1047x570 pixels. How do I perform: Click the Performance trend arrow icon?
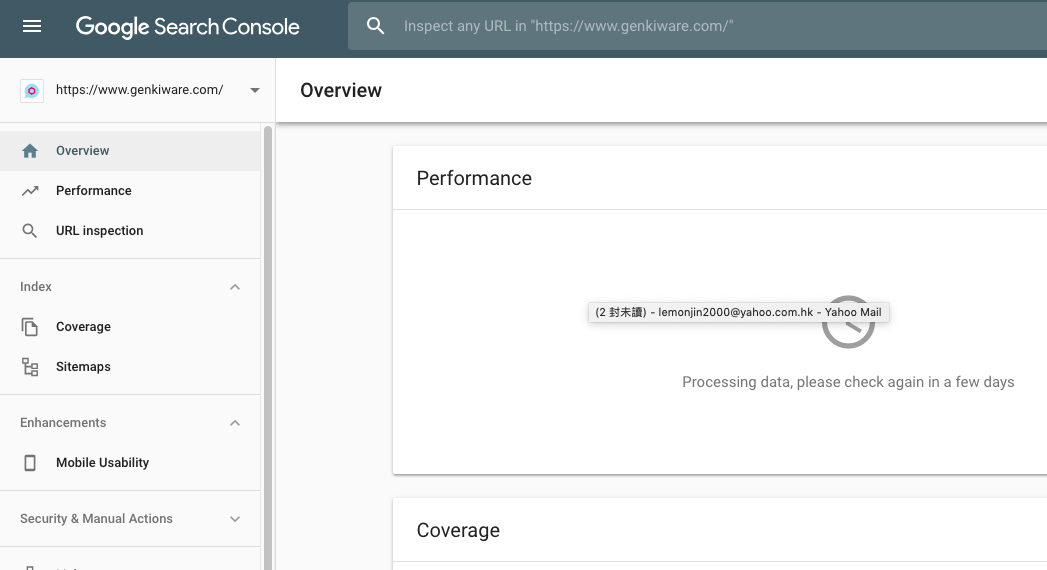coord(30,191)
